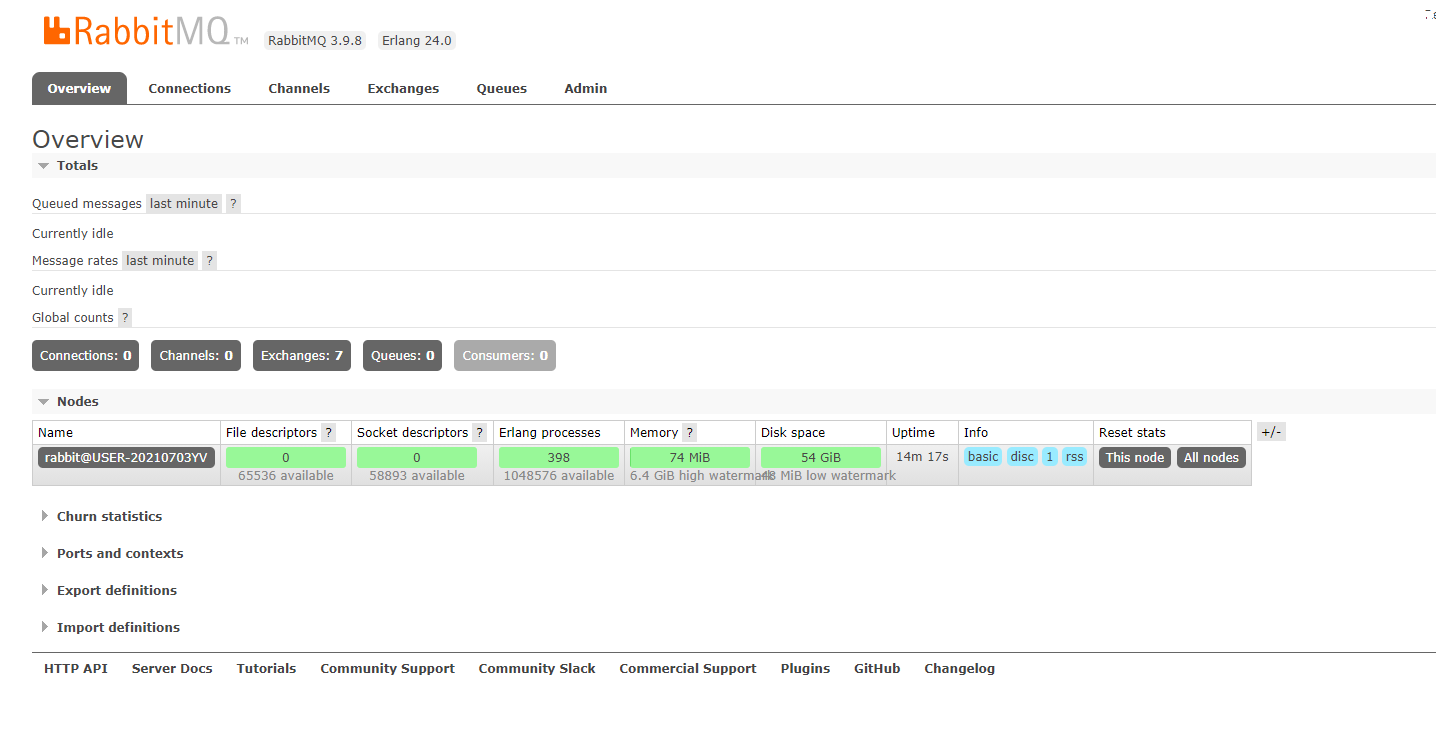Open the Socket descriptors help icon

click(480, 433)
